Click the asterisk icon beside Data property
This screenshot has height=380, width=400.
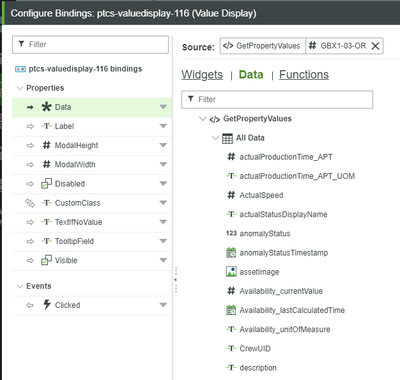47,107
